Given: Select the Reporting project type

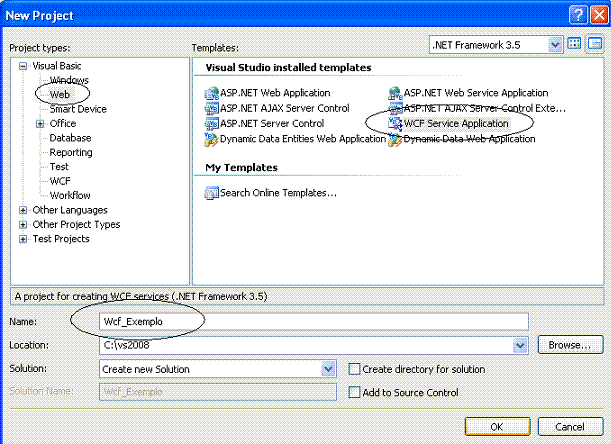Looking at the screenshot, I should click(71, 152).
